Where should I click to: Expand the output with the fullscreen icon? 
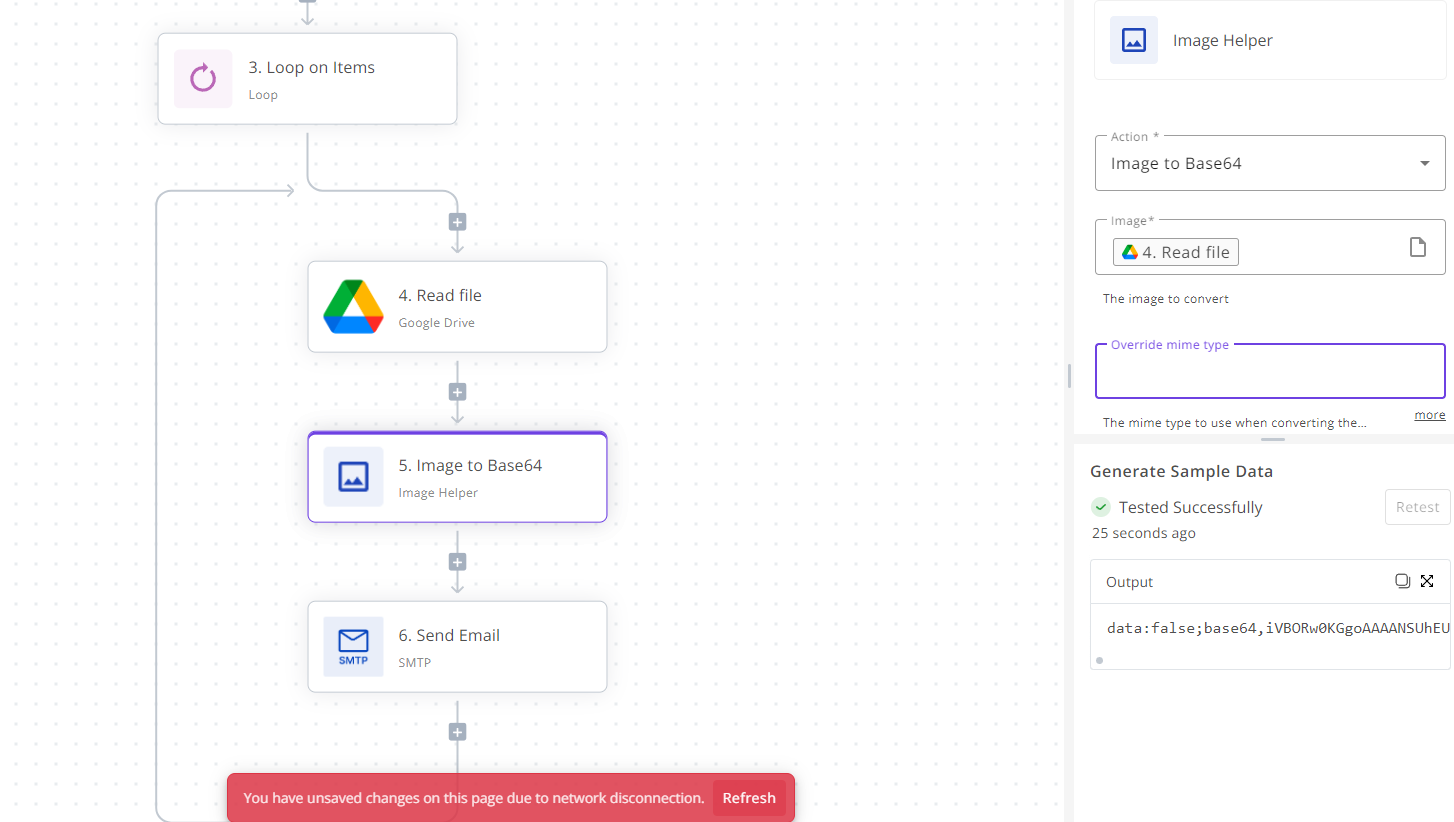pyautogui.click(x=1427, y=581)
